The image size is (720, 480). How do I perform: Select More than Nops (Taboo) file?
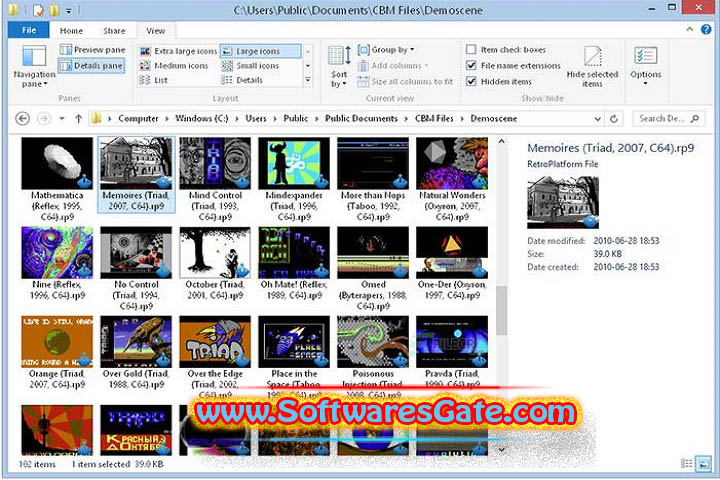pos(373,179)
